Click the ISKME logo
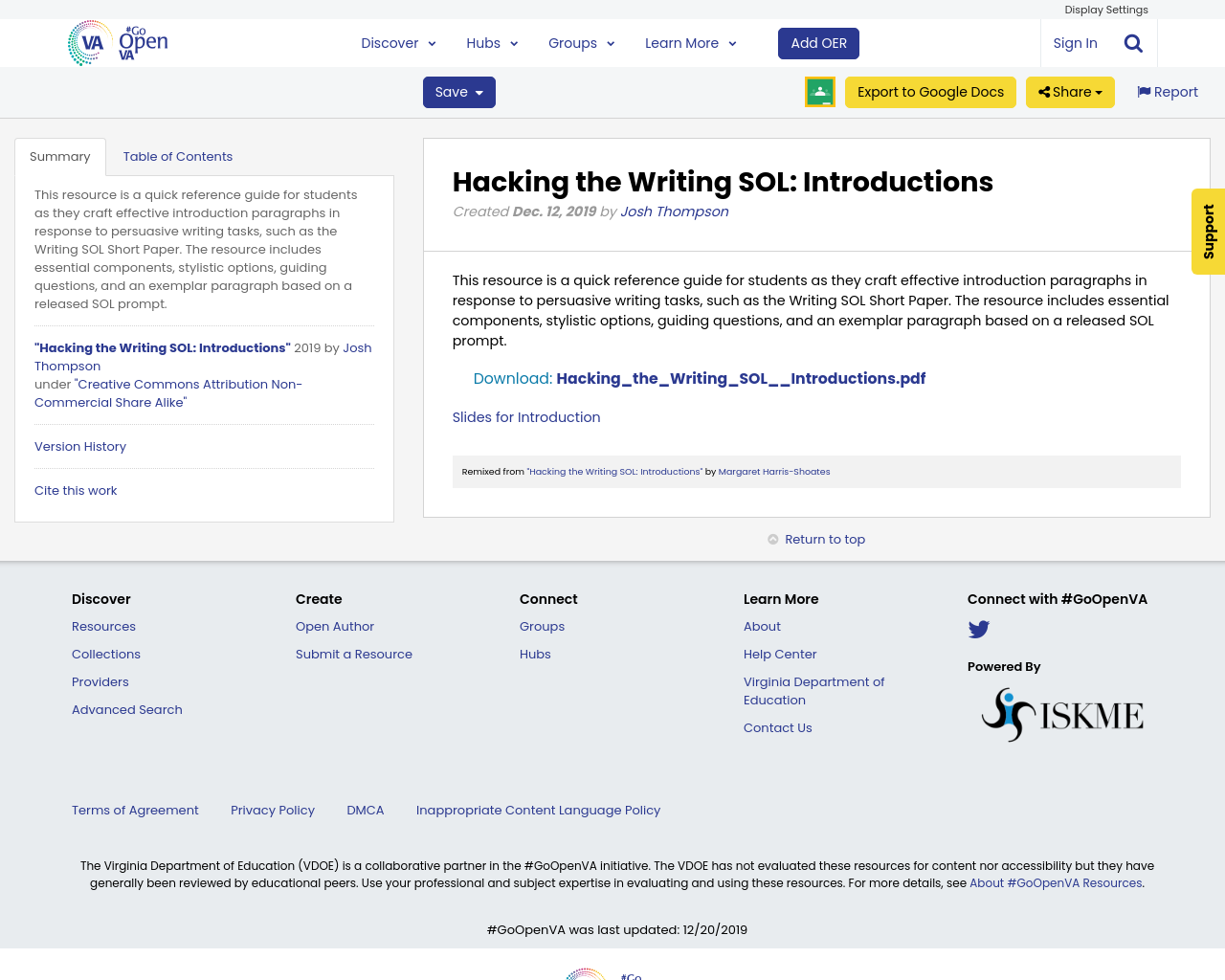 1062,713
